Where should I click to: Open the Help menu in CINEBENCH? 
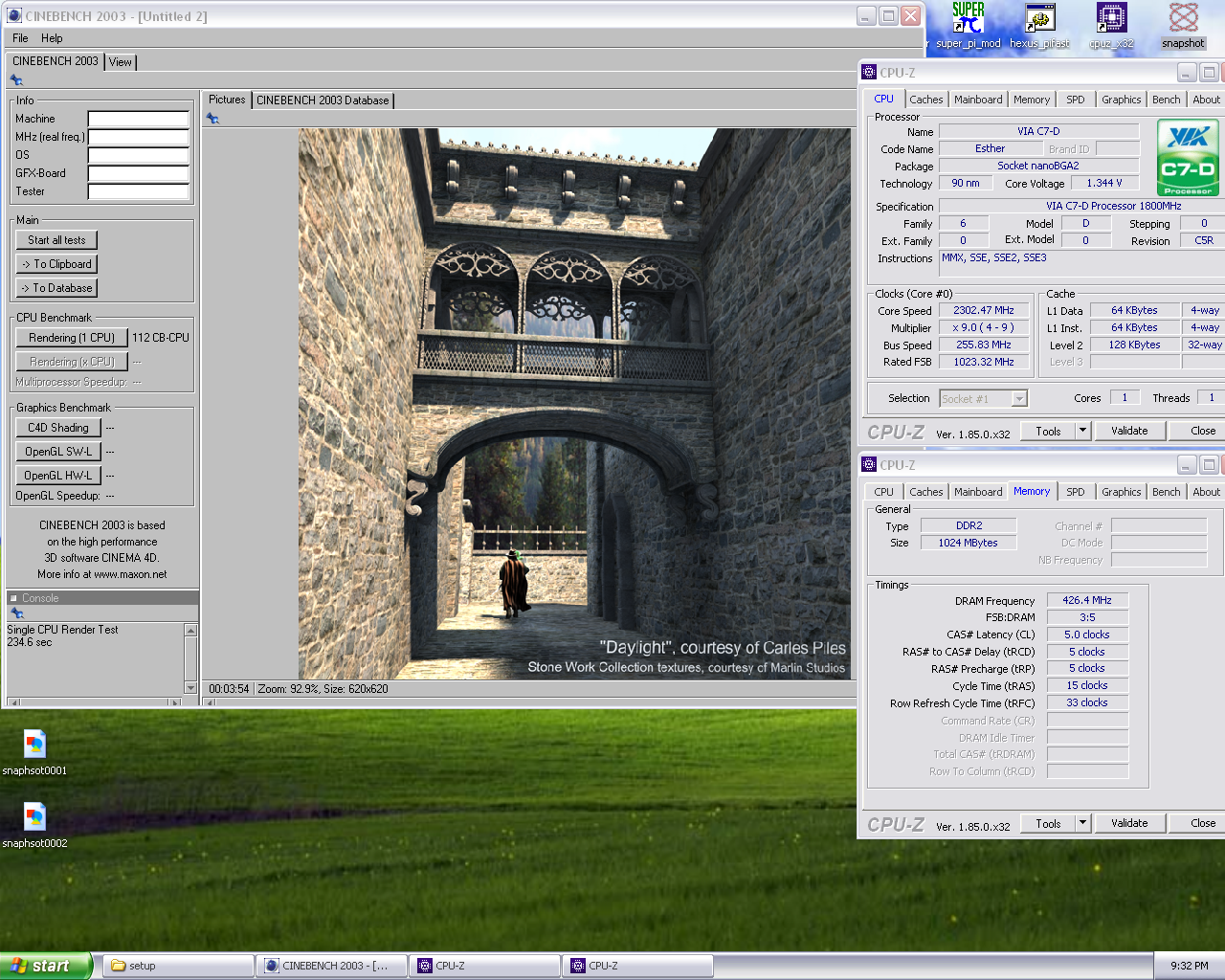coord(52,38)
